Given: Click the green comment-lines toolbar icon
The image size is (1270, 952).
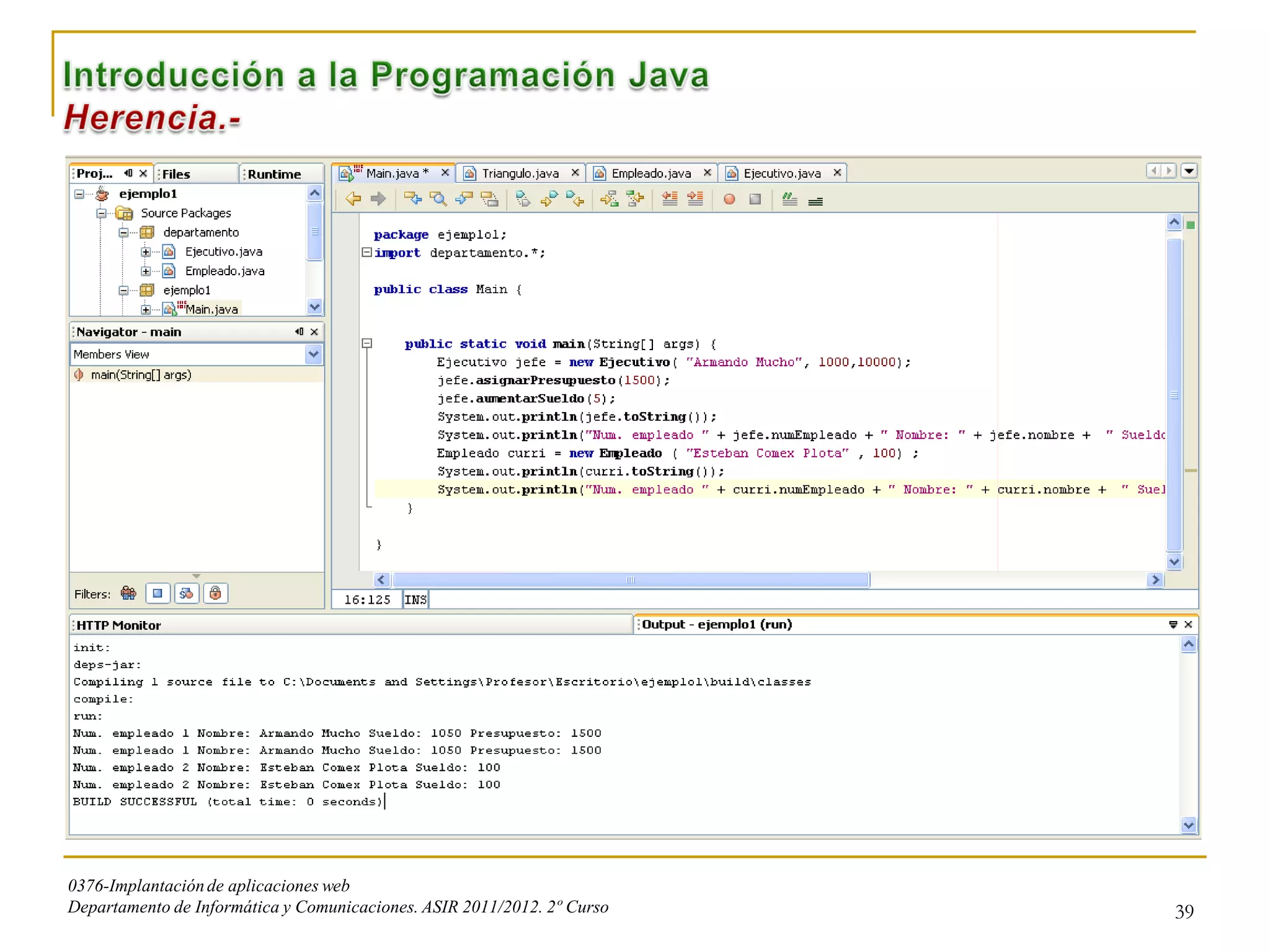Looking at the screenshot, I should pos(789,199).
